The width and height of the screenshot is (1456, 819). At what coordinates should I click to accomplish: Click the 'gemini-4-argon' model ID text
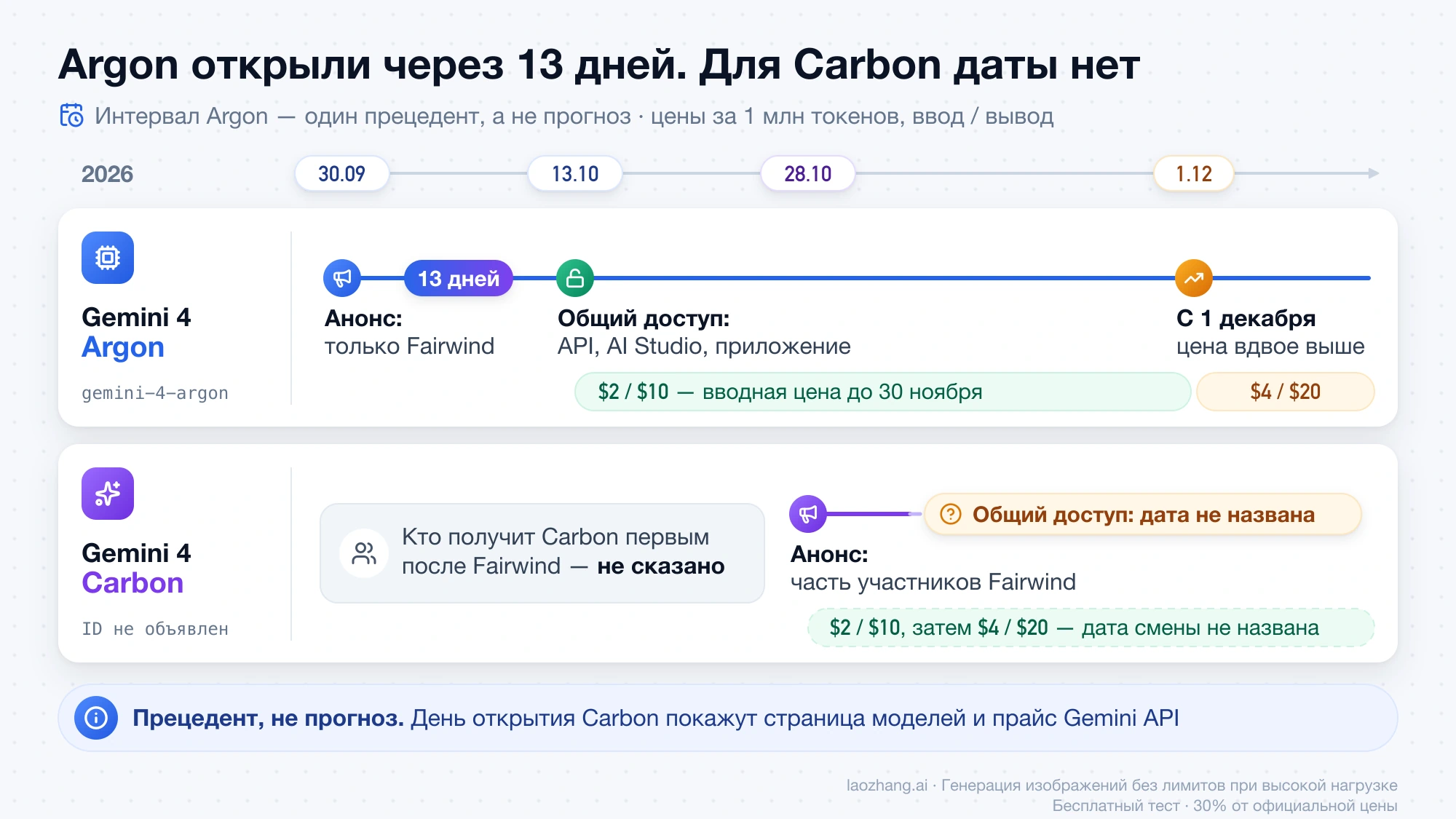(155, 393)
